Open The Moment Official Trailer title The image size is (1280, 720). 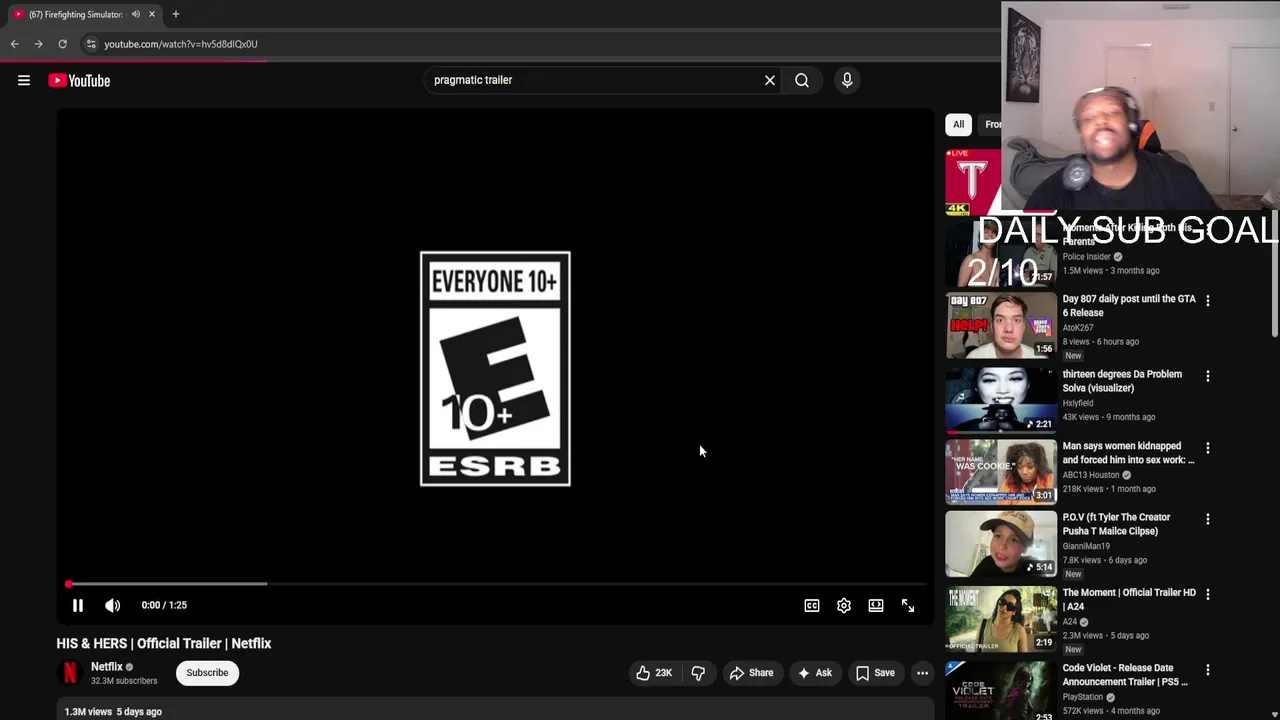point(1129,599)
